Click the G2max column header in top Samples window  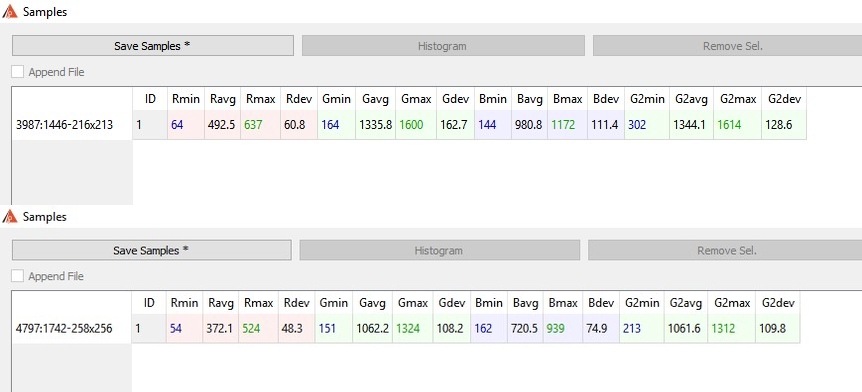pyautogui.click(x=737, y=99)
